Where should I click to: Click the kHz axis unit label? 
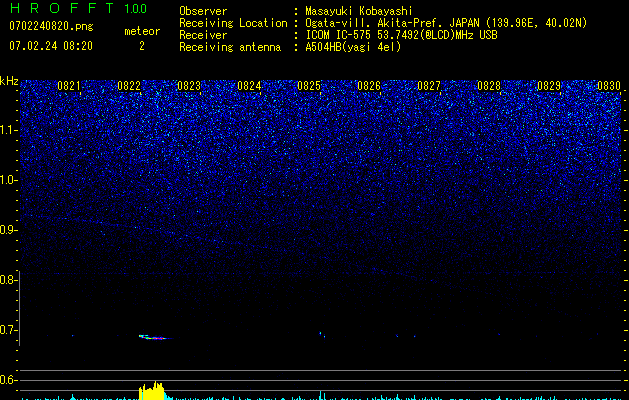pos(9,81)
